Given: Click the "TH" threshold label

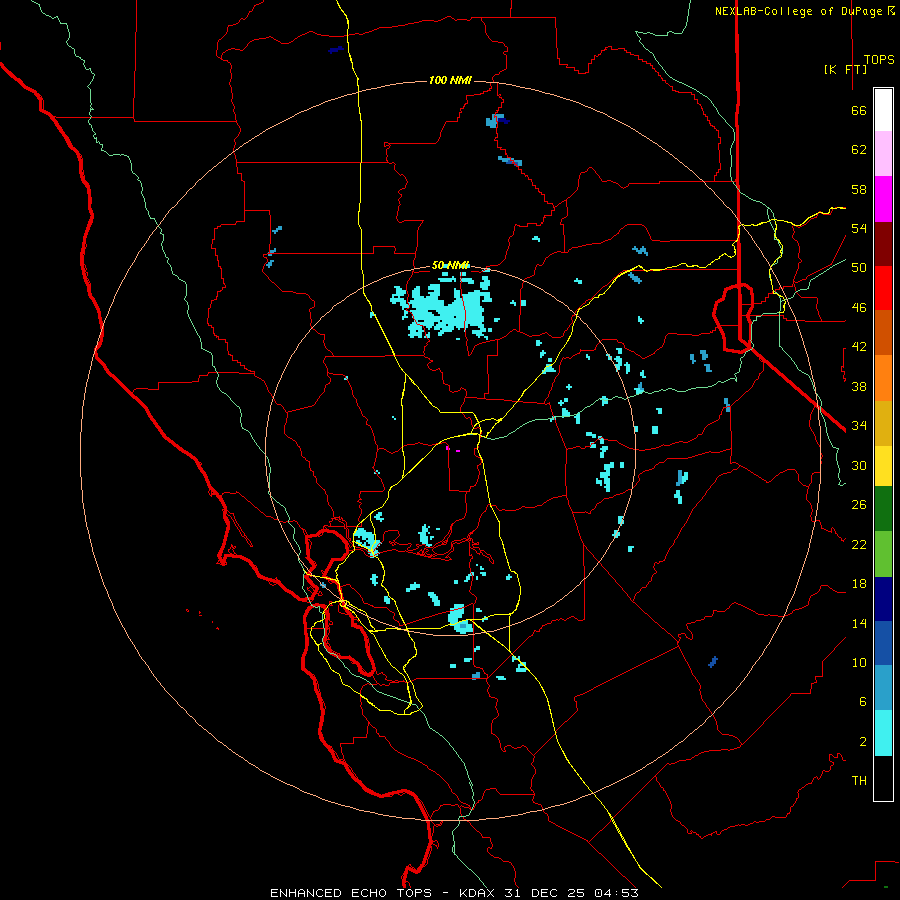Looking at the screenshot, I should (859, 781).
